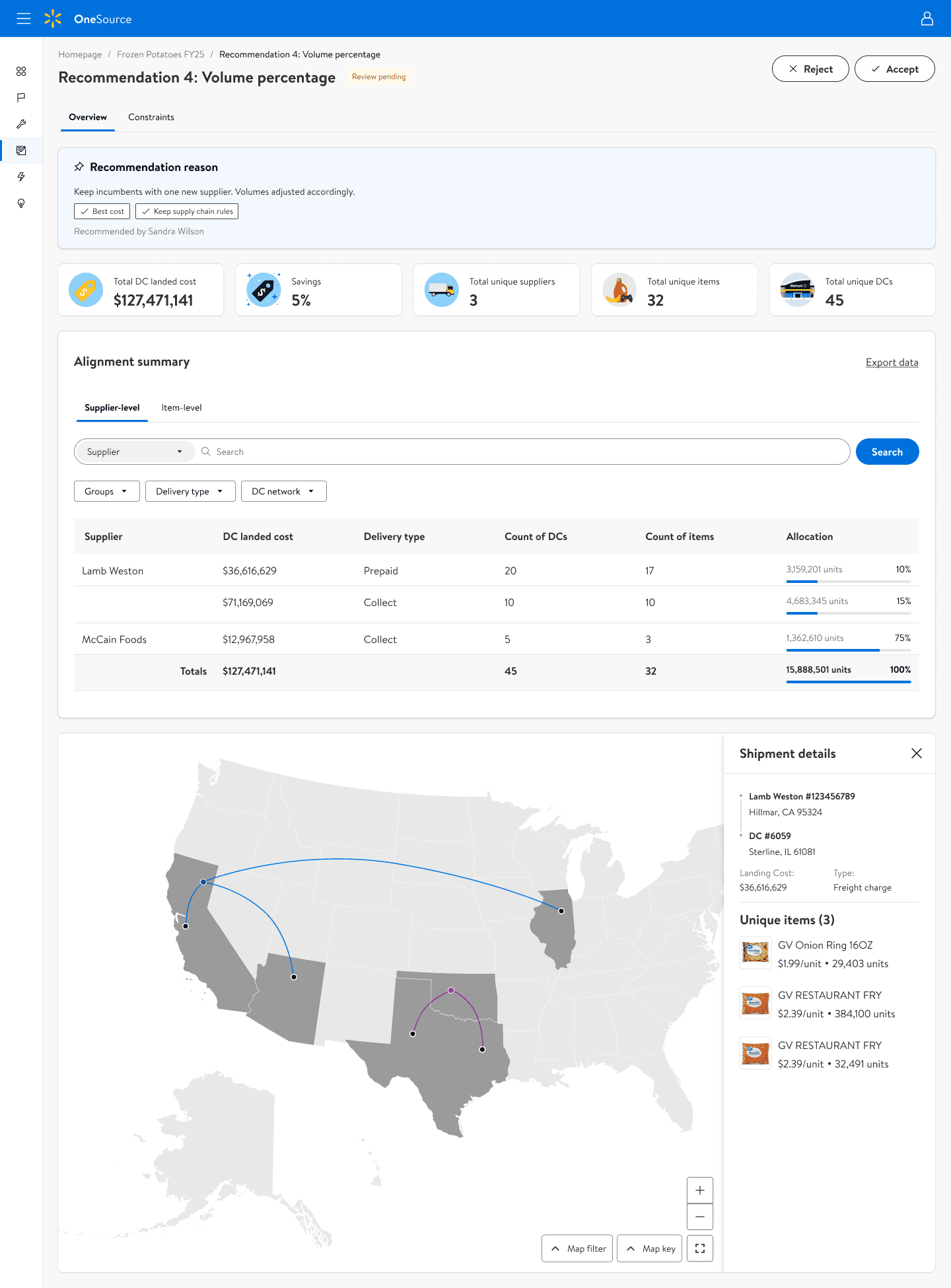Reject the recommendation
The height and width of the screenshot is (1288, 951).
point(810,69)
